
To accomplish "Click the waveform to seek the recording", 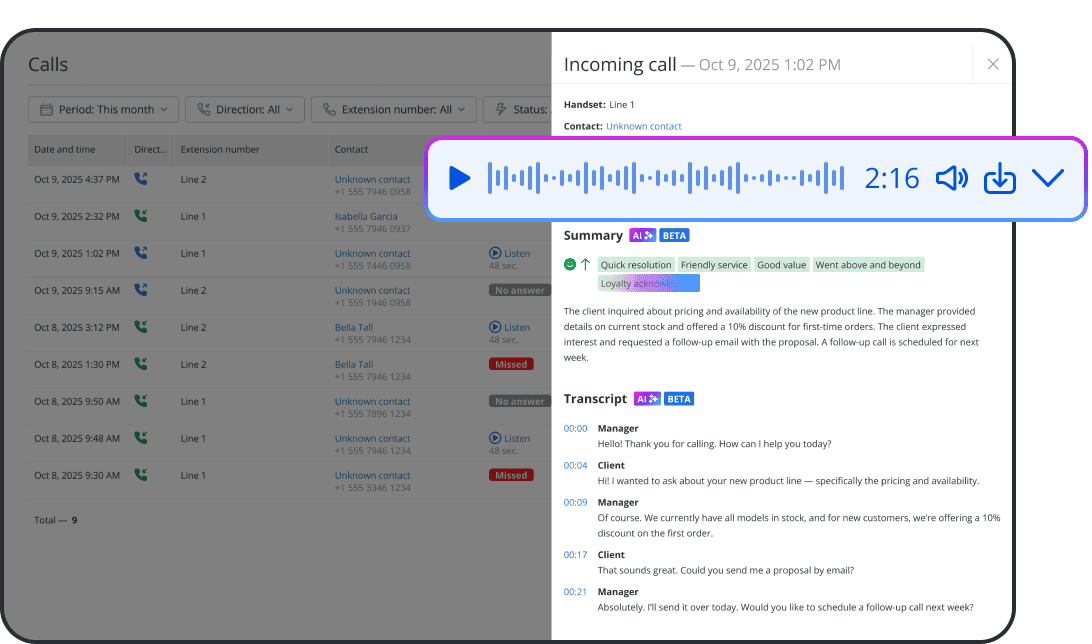I will pos(665,177).
